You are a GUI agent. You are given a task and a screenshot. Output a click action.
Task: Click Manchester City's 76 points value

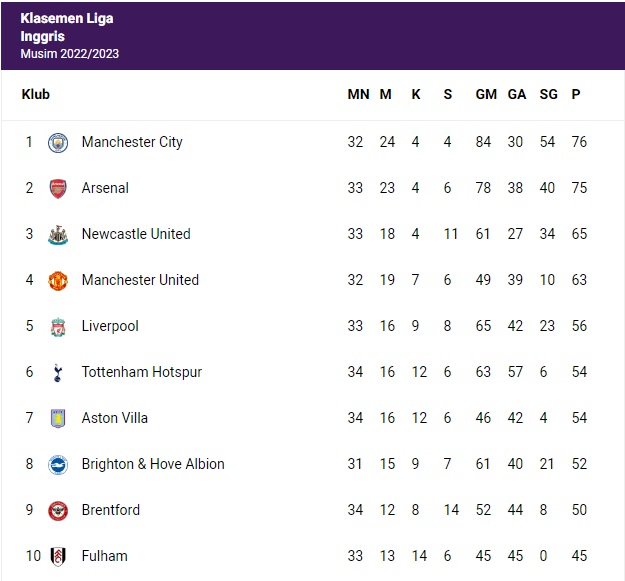[578, 142]
